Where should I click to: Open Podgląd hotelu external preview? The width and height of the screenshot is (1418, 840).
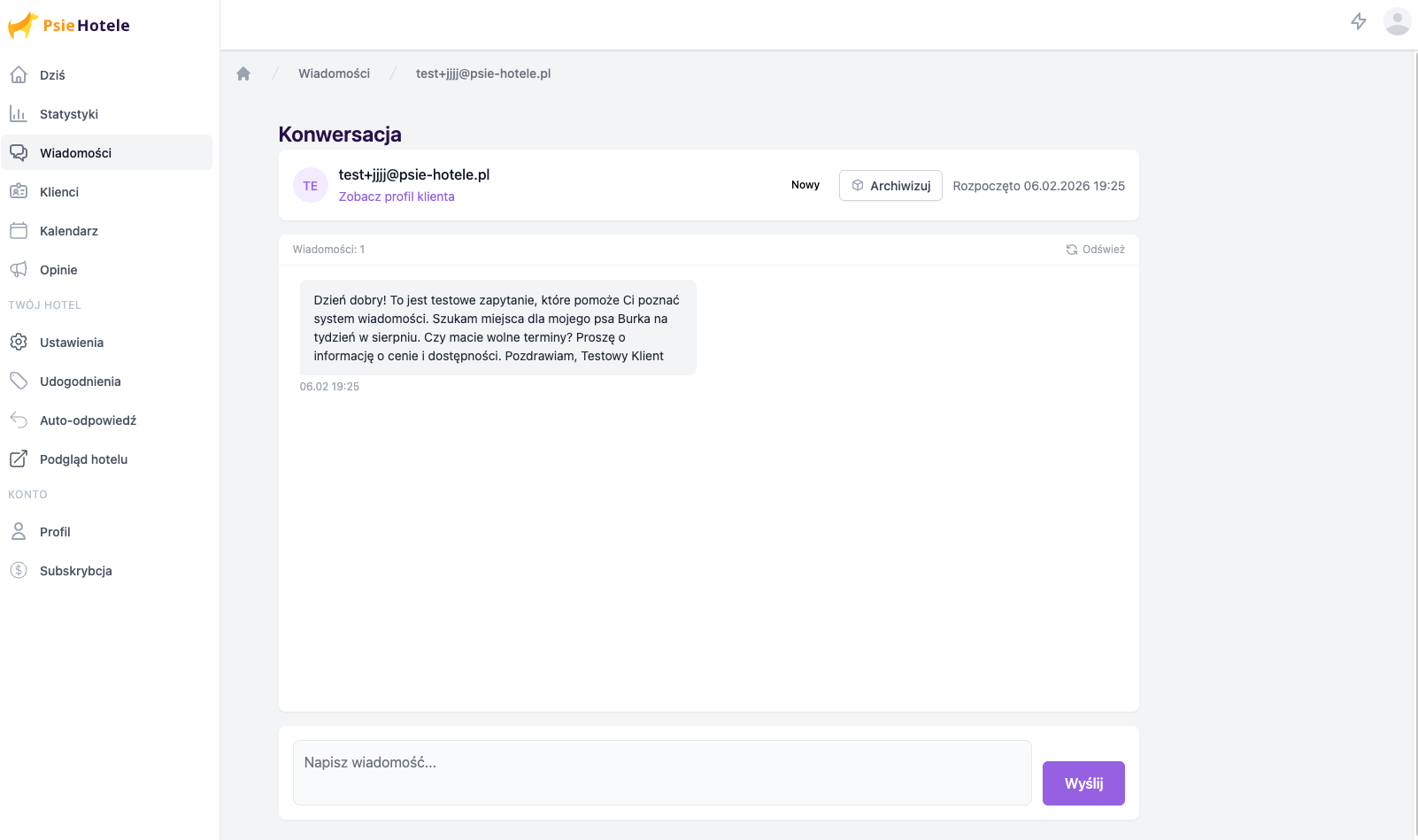click(x=83, y=459)
